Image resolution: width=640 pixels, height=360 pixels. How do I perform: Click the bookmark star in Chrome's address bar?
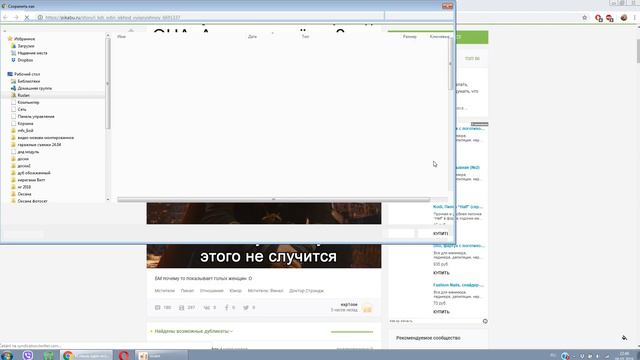coord(584,18)
